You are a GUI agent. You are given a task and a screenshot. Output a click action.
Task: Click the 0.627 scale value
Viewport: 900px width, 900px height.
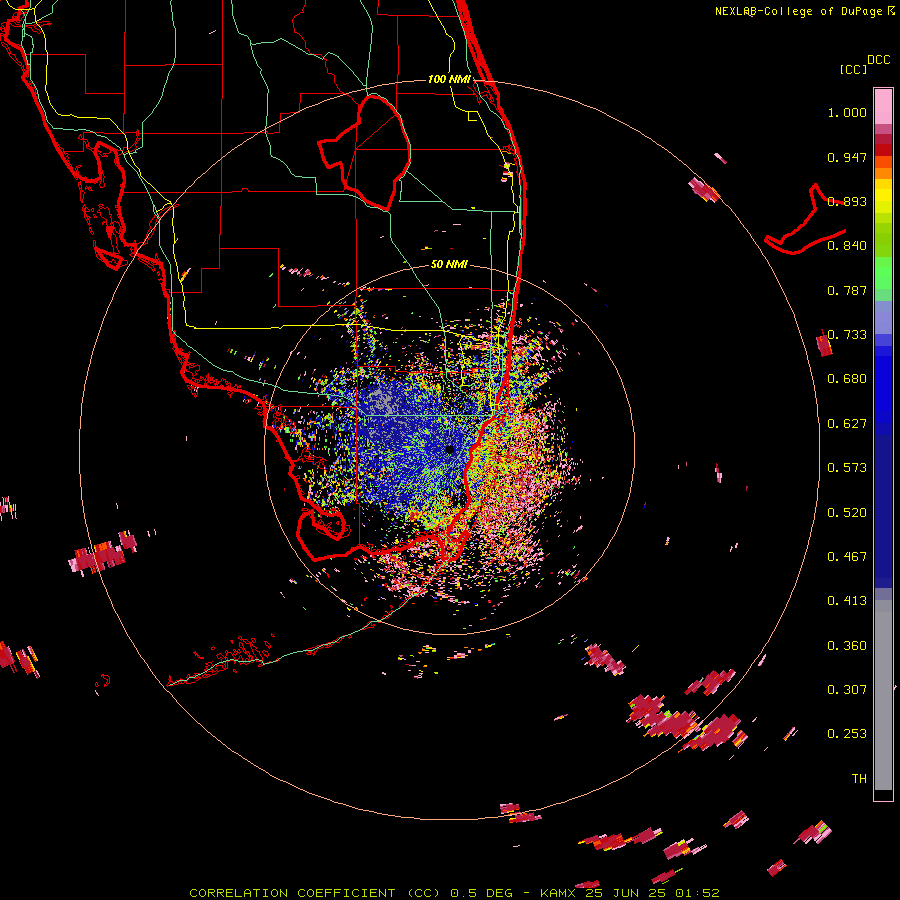coord(847,424)
